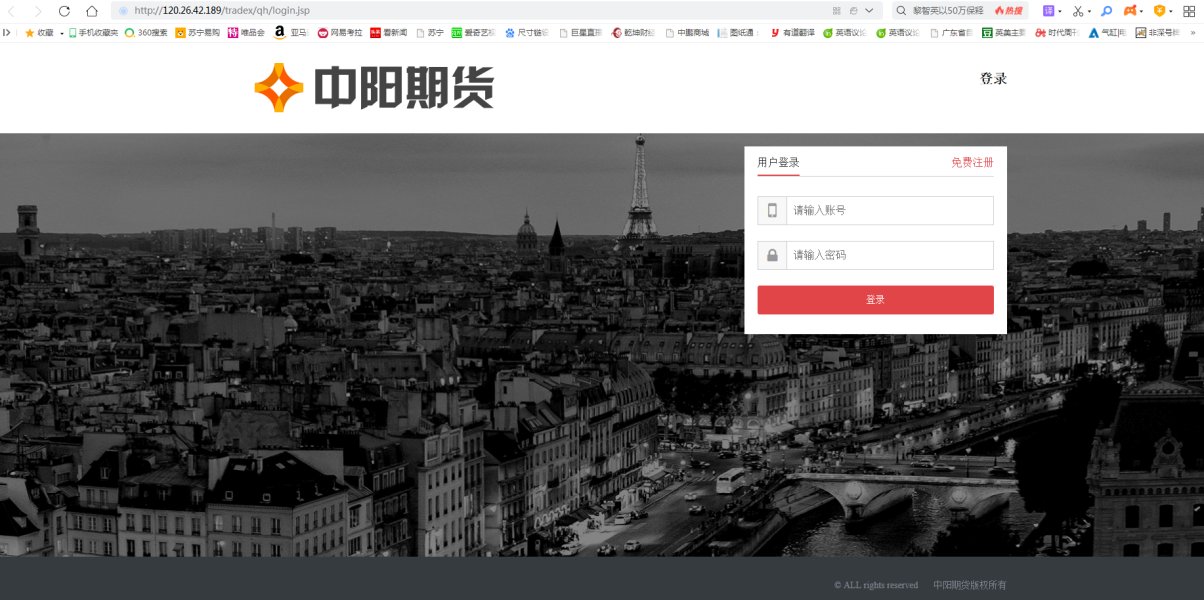Viewport: 1204px width, 600px height.
Task: Open the 尺寸链 paw bookmark
Action: [527, 32]
